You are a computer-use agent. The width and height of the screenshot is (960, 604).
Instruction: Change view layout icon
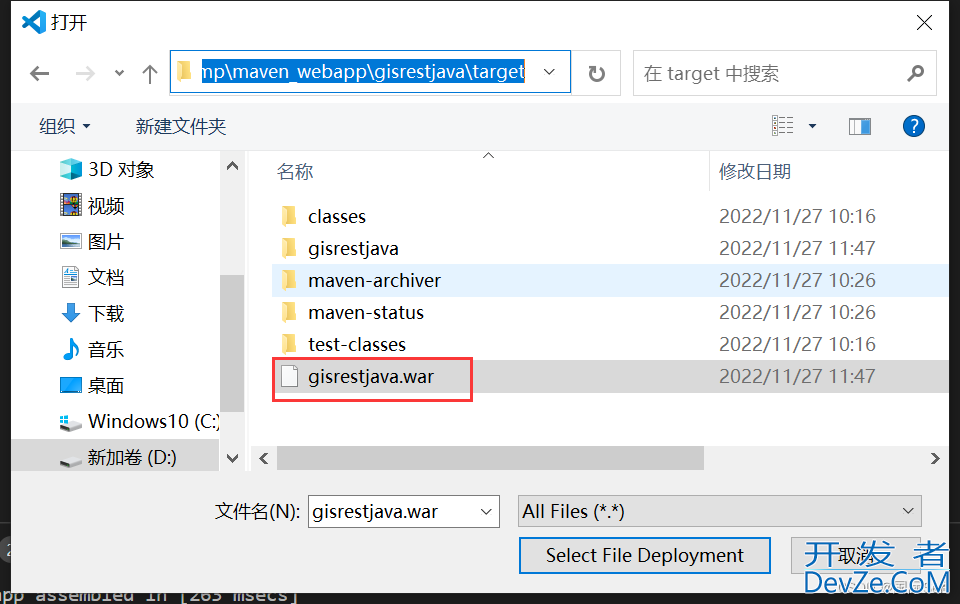[782, 125]
